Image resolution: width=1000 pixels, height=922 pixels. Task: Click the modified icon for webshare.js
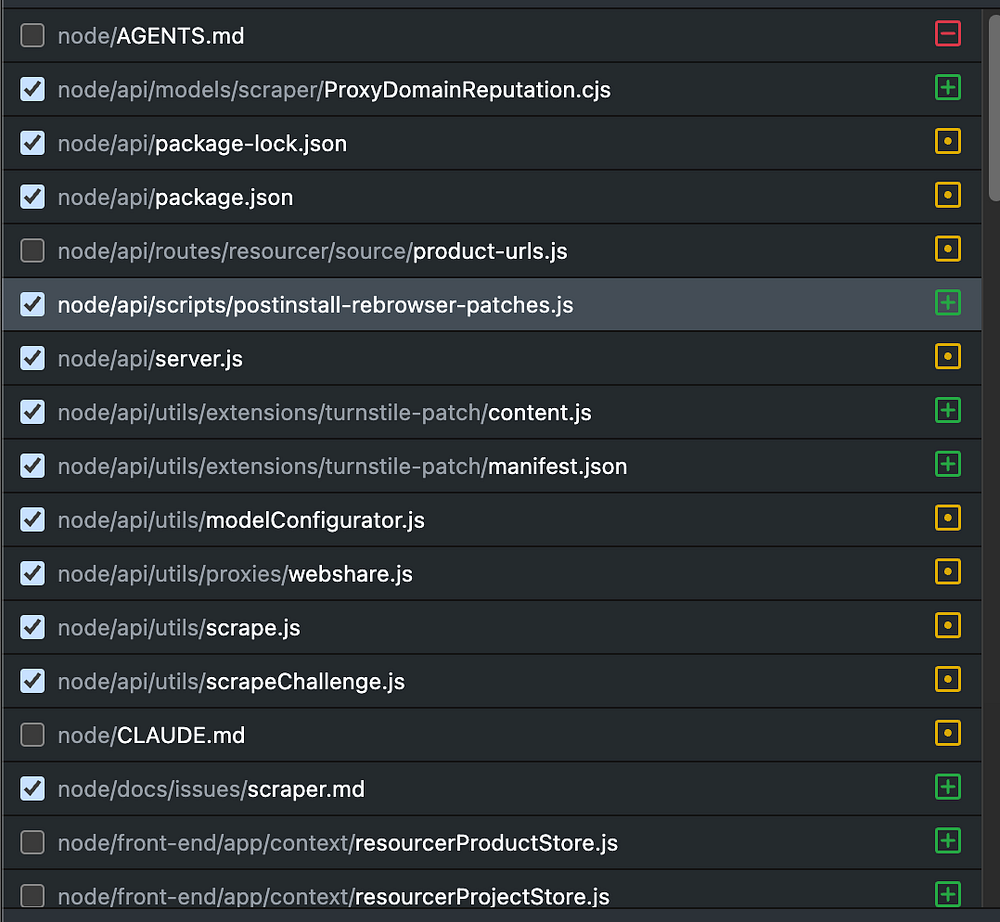[947, 572]
